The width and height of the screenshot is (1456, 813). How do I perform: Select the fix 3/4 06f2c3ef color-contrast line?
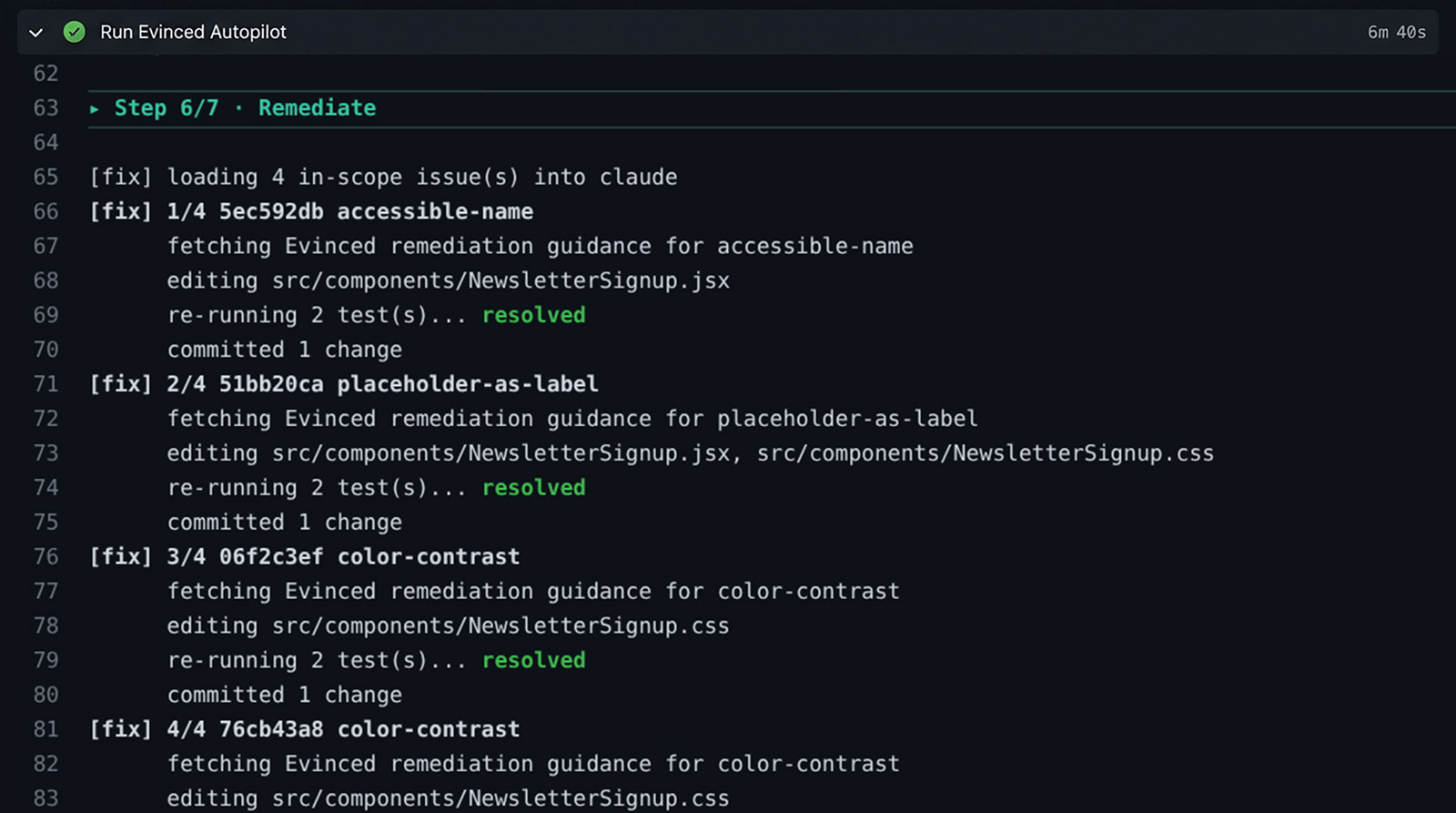coord(305,556)
